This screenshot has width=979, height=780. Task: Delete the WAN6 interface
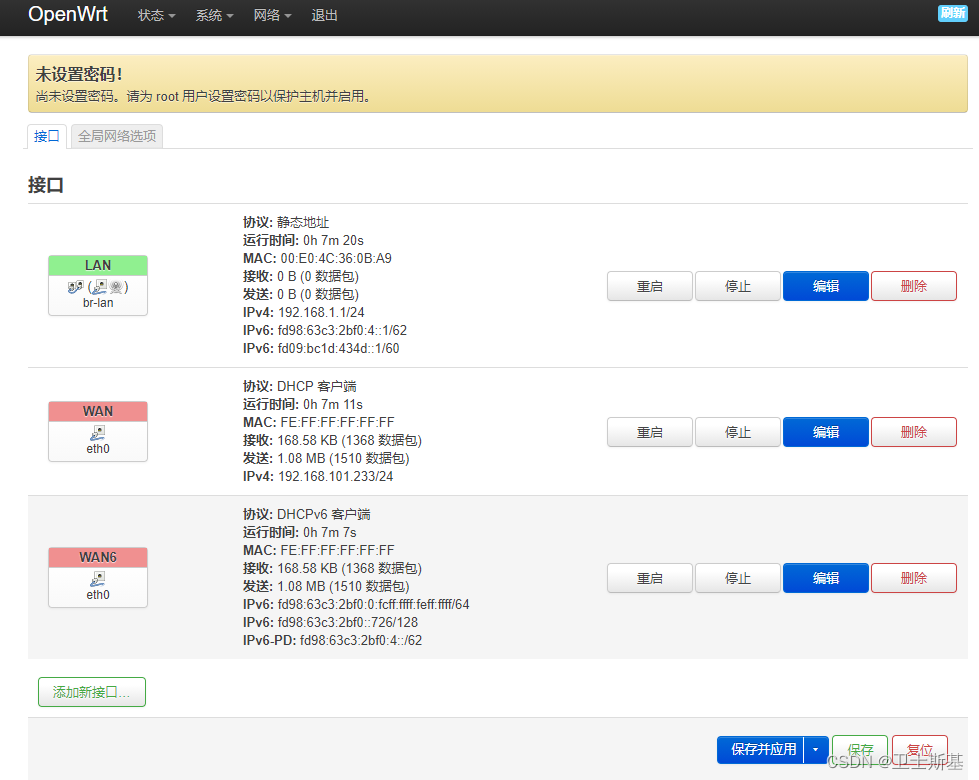(x=913, y=578)
